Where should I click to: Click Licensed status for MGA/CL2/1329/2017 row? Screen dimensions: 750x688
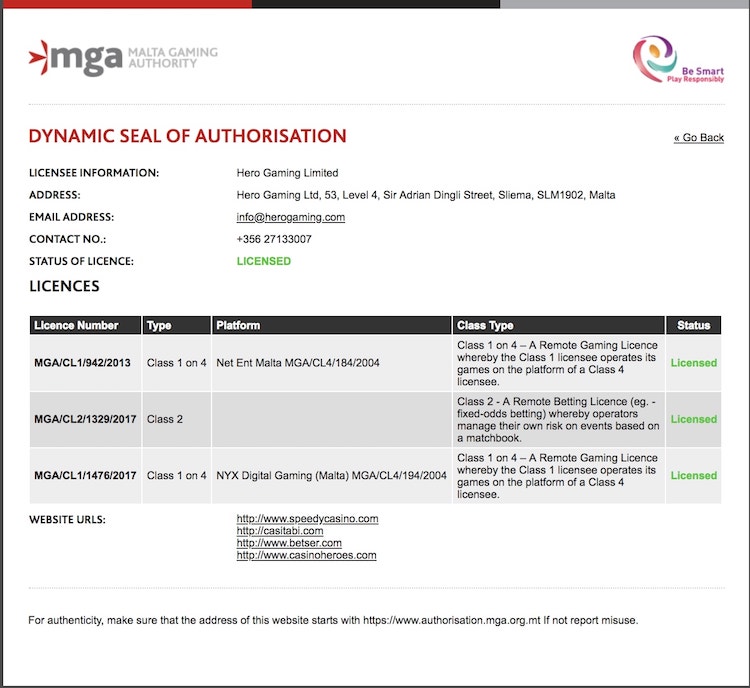[694, 419]
